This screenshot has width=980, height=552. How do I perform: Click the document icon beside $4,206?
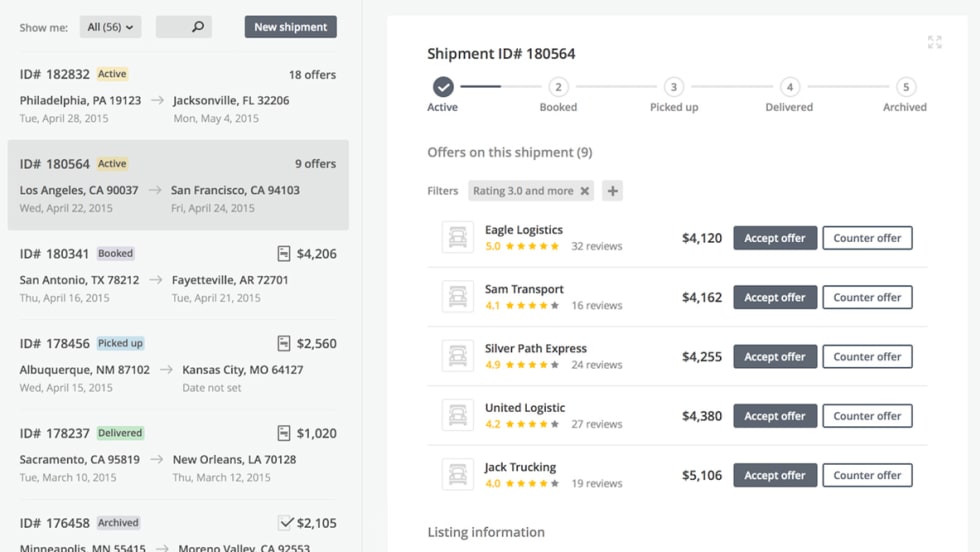pos(284,254)
